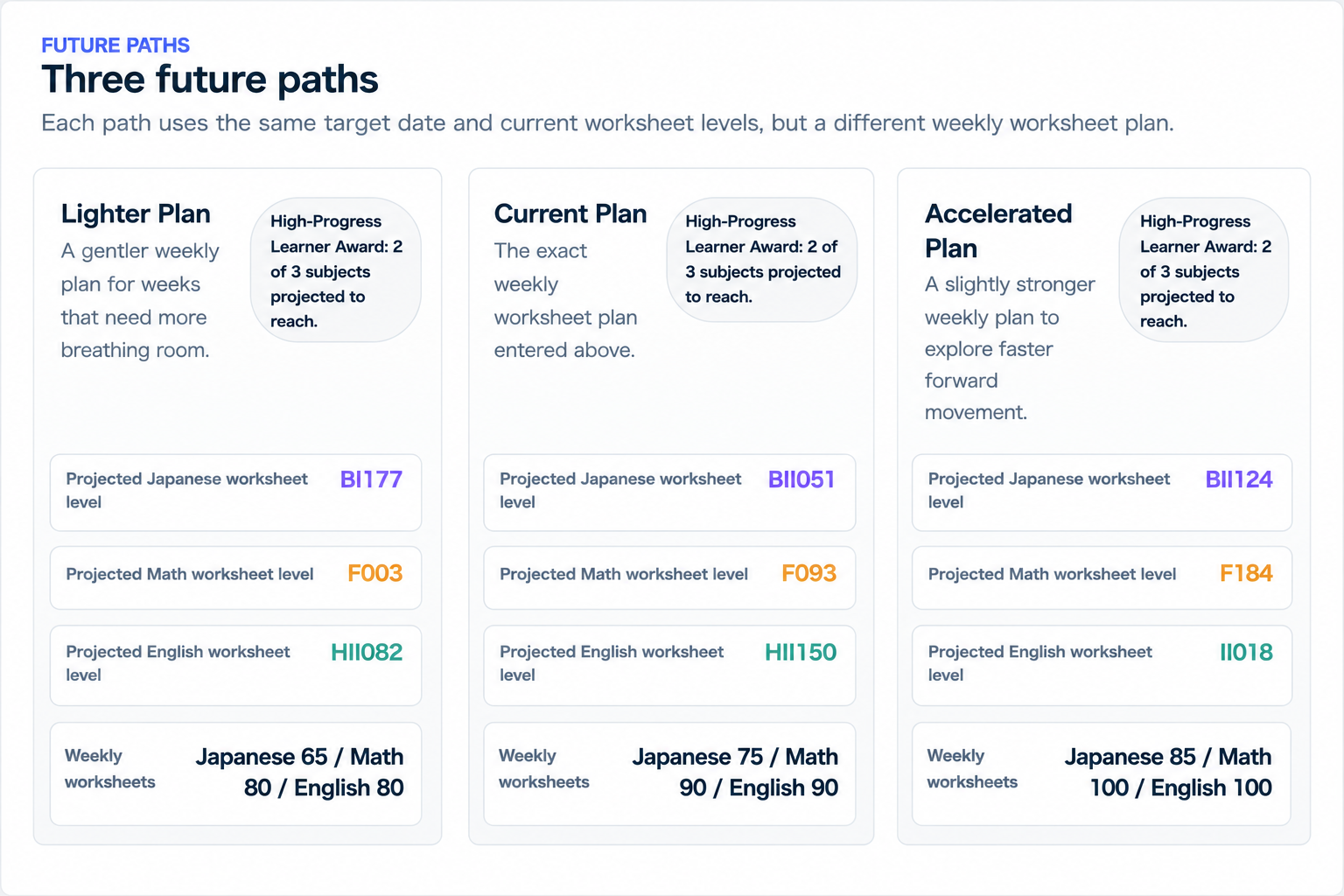Image resolution: width=1344 pixels, height=896 pixels.
Task: Select the Current Plan card title
Action: [x=570, y=213]
